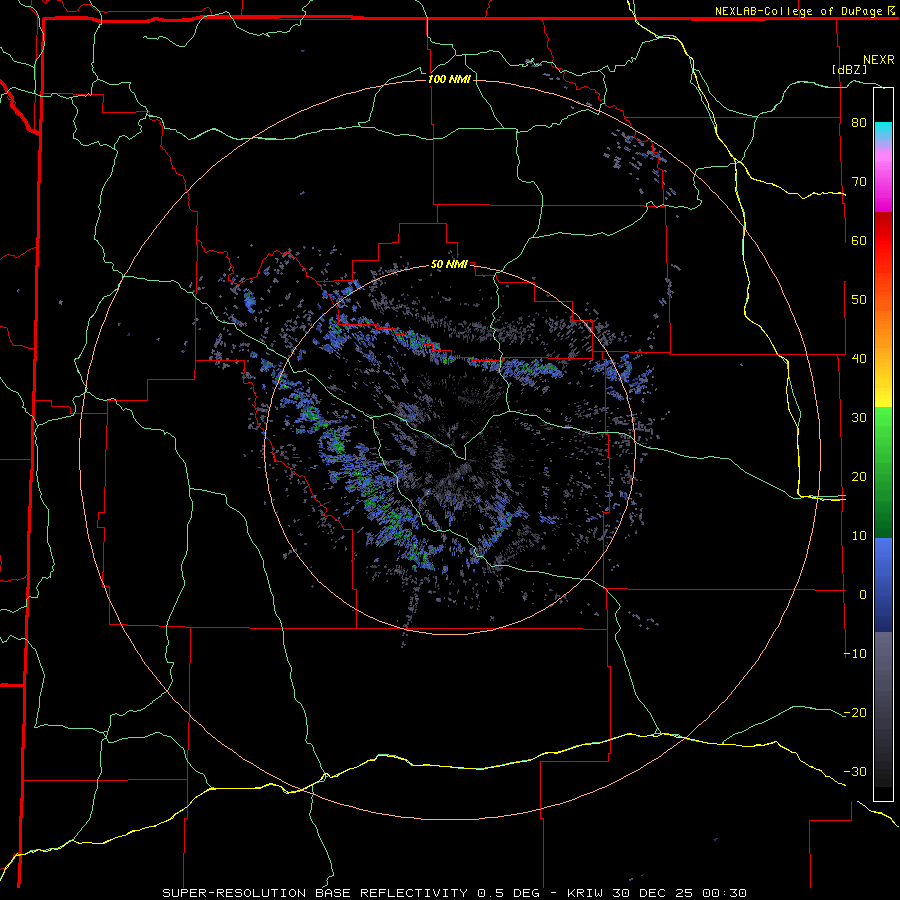Click the 10 dBZ scale value
Viewport: 900px width, 900px height.
coord(859,536)
